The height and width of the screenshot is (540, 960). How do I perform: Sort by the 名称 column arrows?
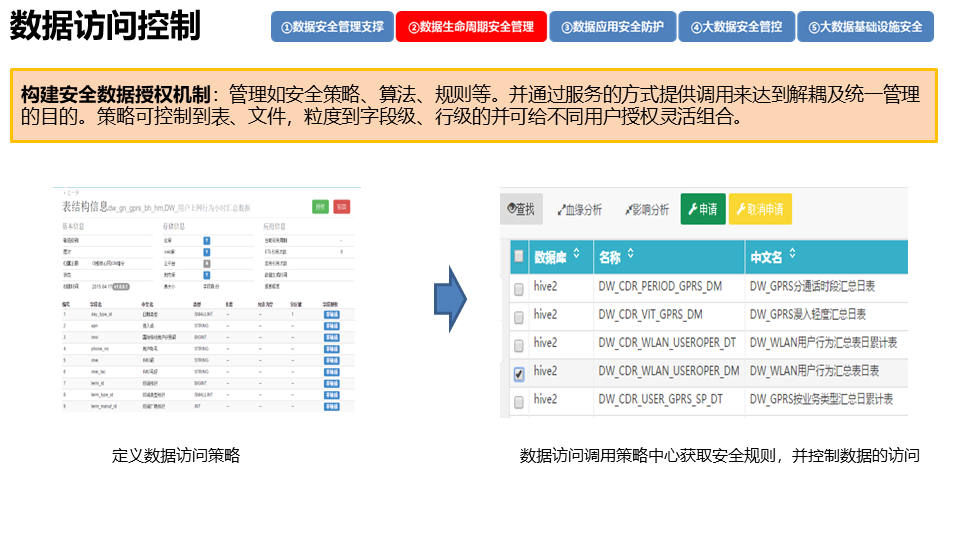coord(631,253)
